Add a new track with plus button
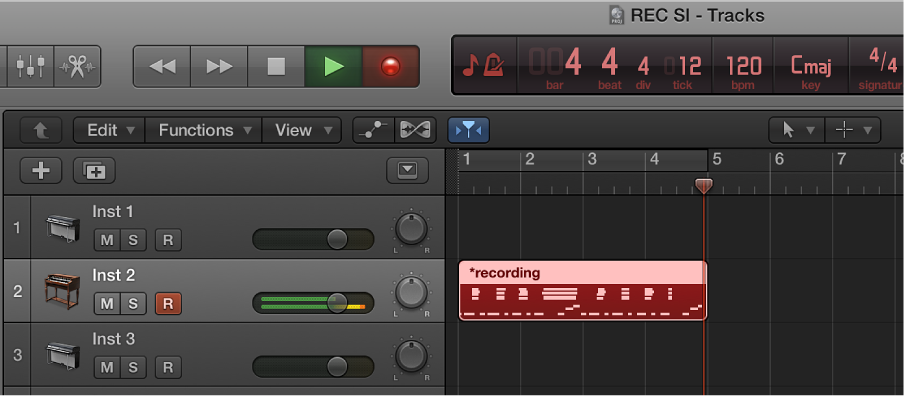The image size is (904, 396). [41, 171]
